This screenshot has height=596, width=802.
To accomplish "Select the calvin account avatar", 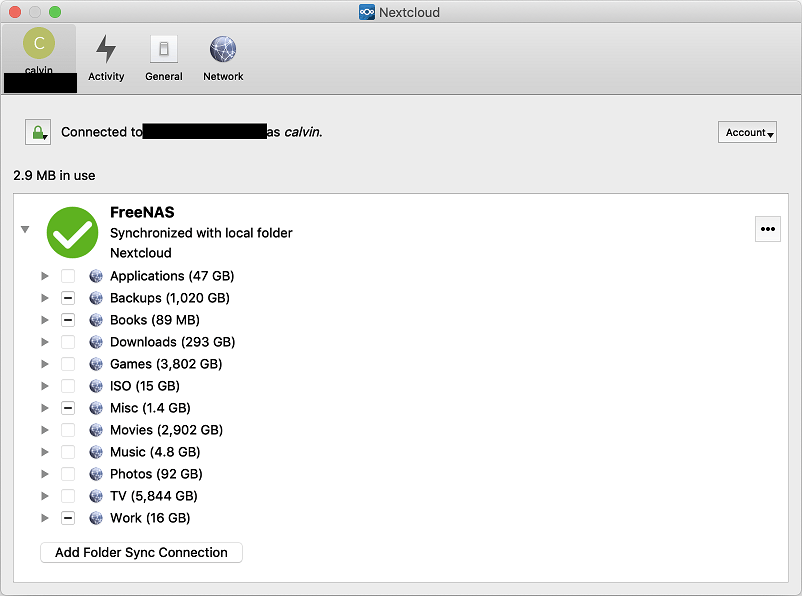I will click(x=39, y=43).
